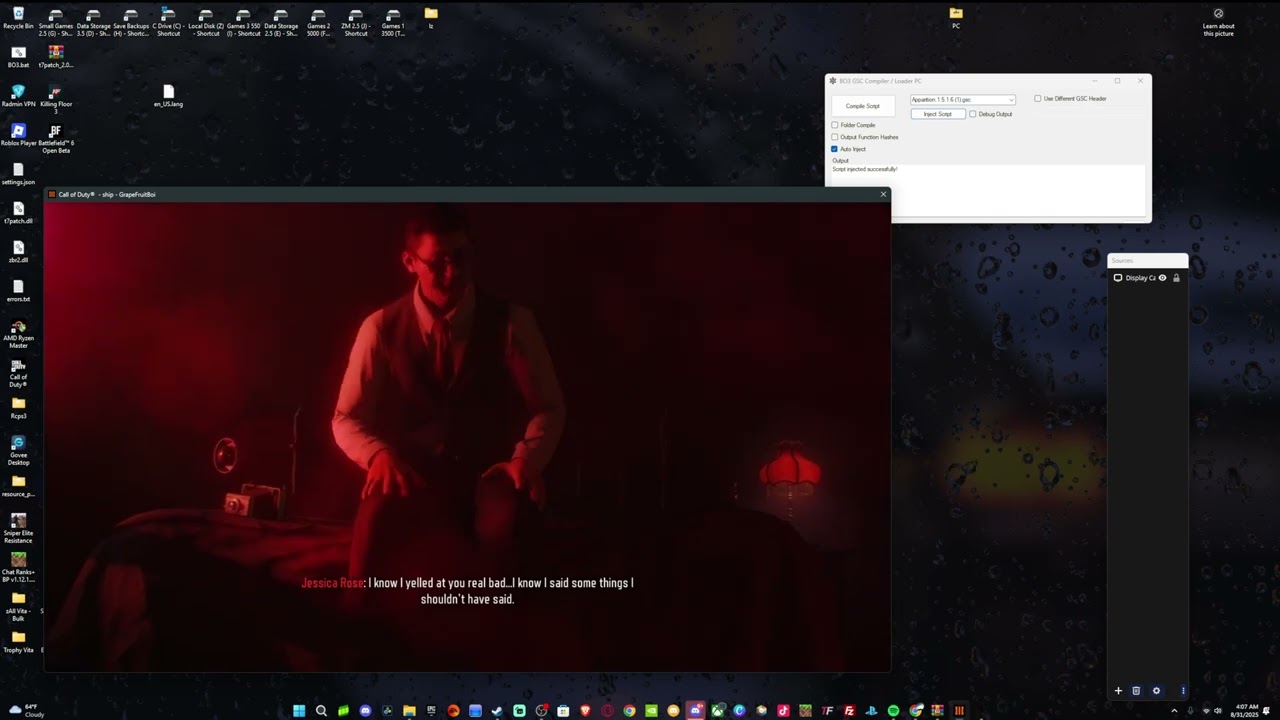Select the Battlefield 6 Open Beta shortcut
1280x720 pixels.
coord(56,139)
